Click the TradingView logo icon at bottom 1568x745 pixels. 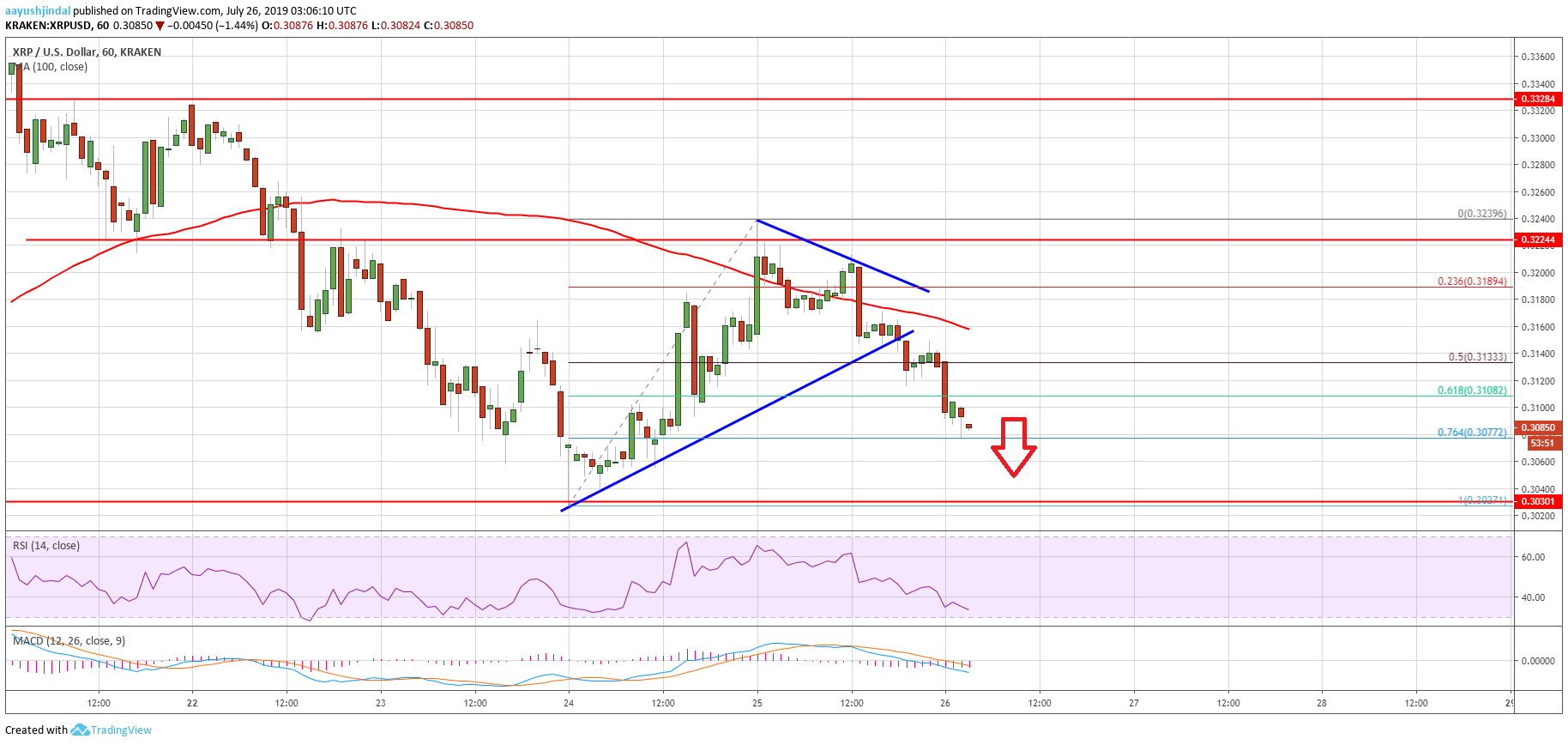(x=80, y=730)
